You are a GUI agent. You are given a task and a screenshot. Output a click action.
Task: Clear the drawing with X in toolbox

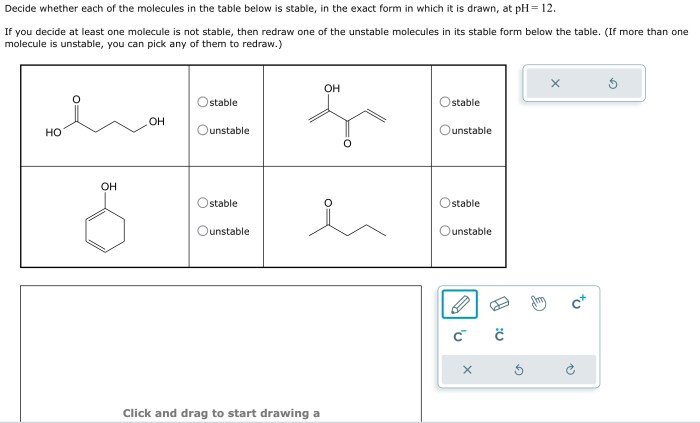click(x=467, y=370)
